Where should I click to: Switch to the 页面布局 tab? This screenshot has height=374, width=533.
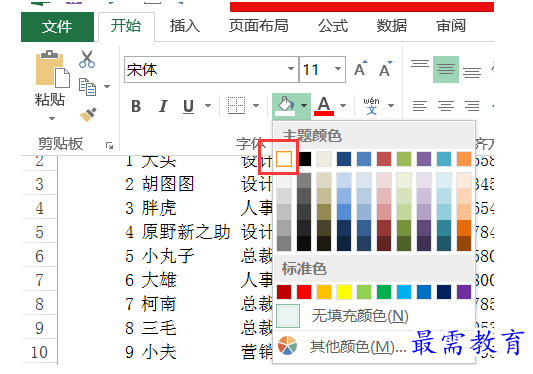[x=258, y=26]
